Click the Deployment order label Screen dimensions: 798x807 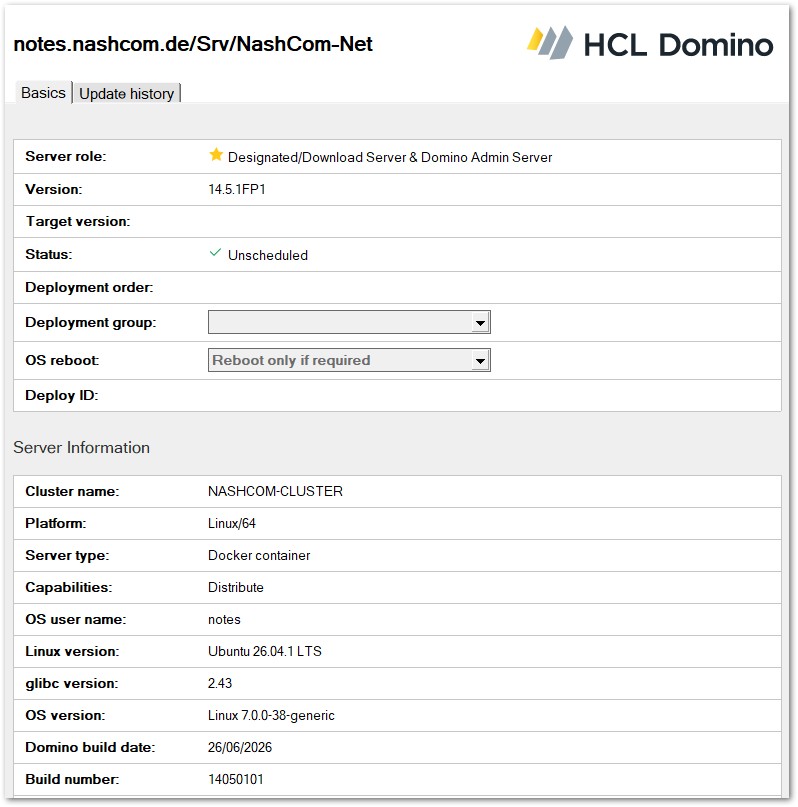click(89, 287)
